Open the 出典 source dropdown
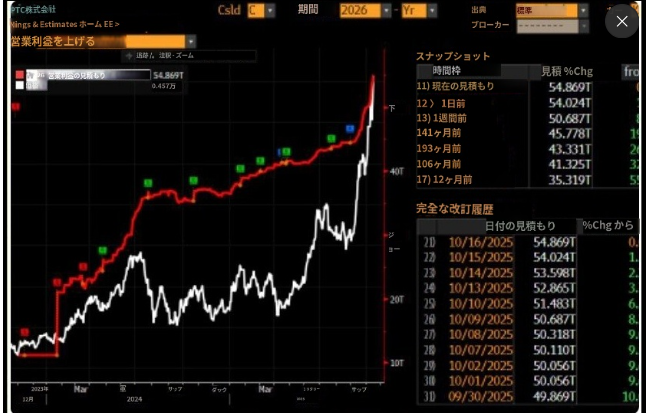The width and height of the screenshot is (646, 413). pos(551,10)
